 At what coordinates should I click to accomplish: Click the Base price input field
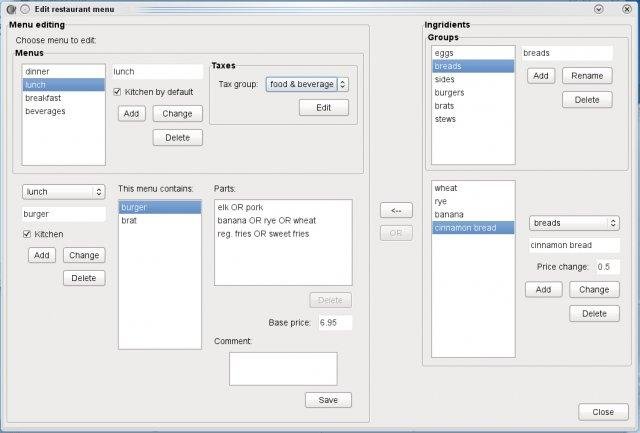[334, 323]
